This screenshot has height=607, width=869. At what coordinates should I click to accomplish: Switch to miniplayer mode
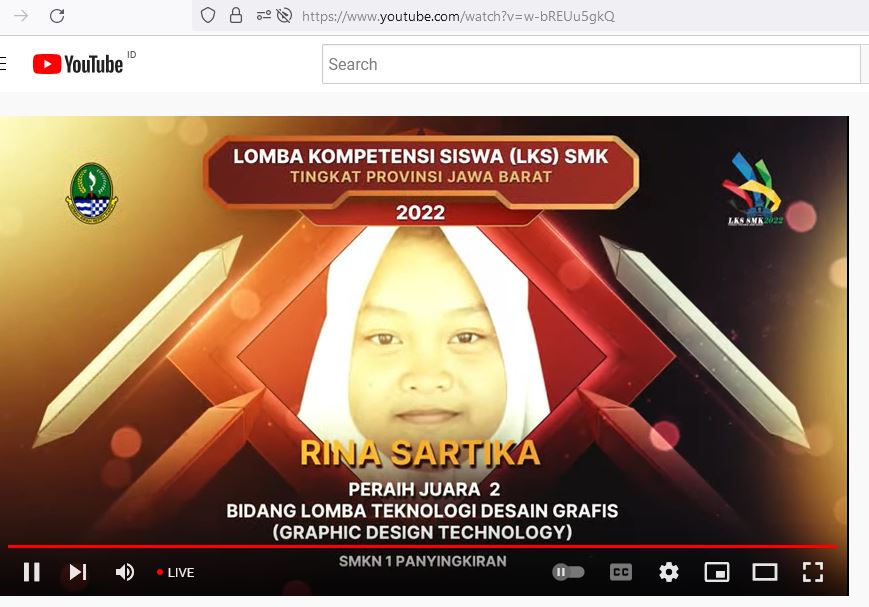(717, 572)
